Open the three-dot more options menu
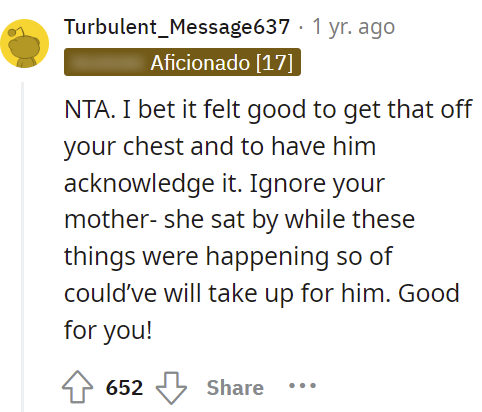Viewport: 482px width, 412px height. pyautogui.click(x=302, y=386)
